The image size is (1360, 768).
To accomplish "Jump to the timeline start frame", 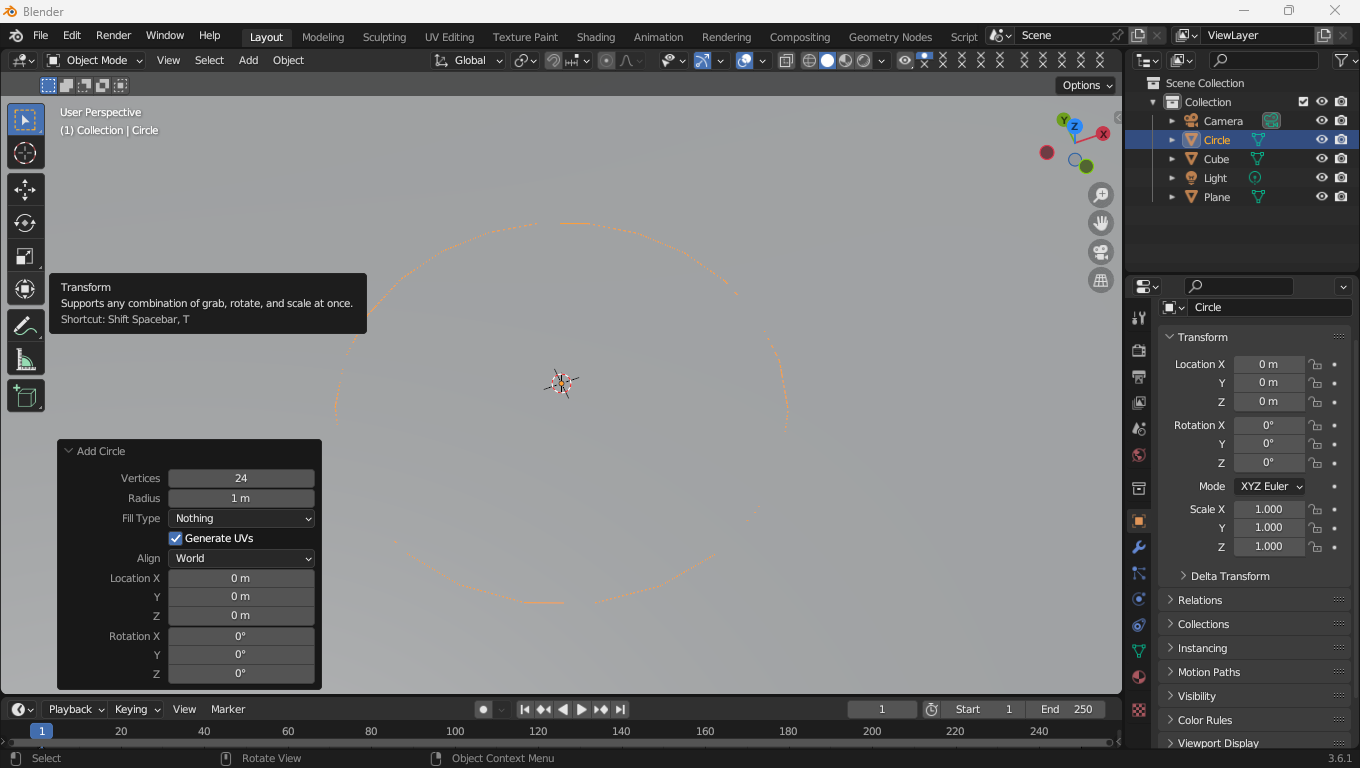I will 524,709.
